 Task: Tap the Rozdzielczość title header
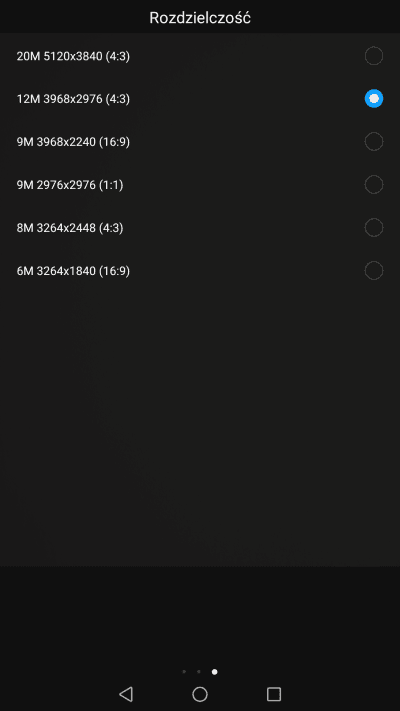pos(200,18)
